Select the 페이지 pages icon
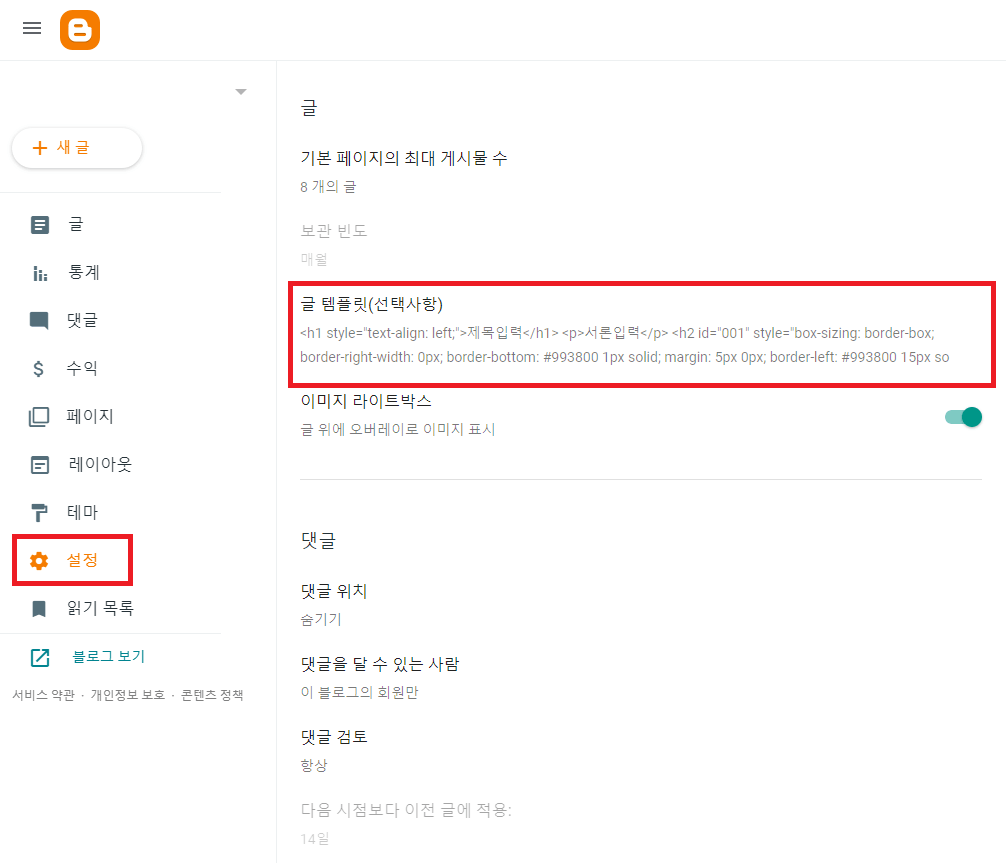Image resolution: width=1006 pixels, height=863 pixels. tap(39, 416)
